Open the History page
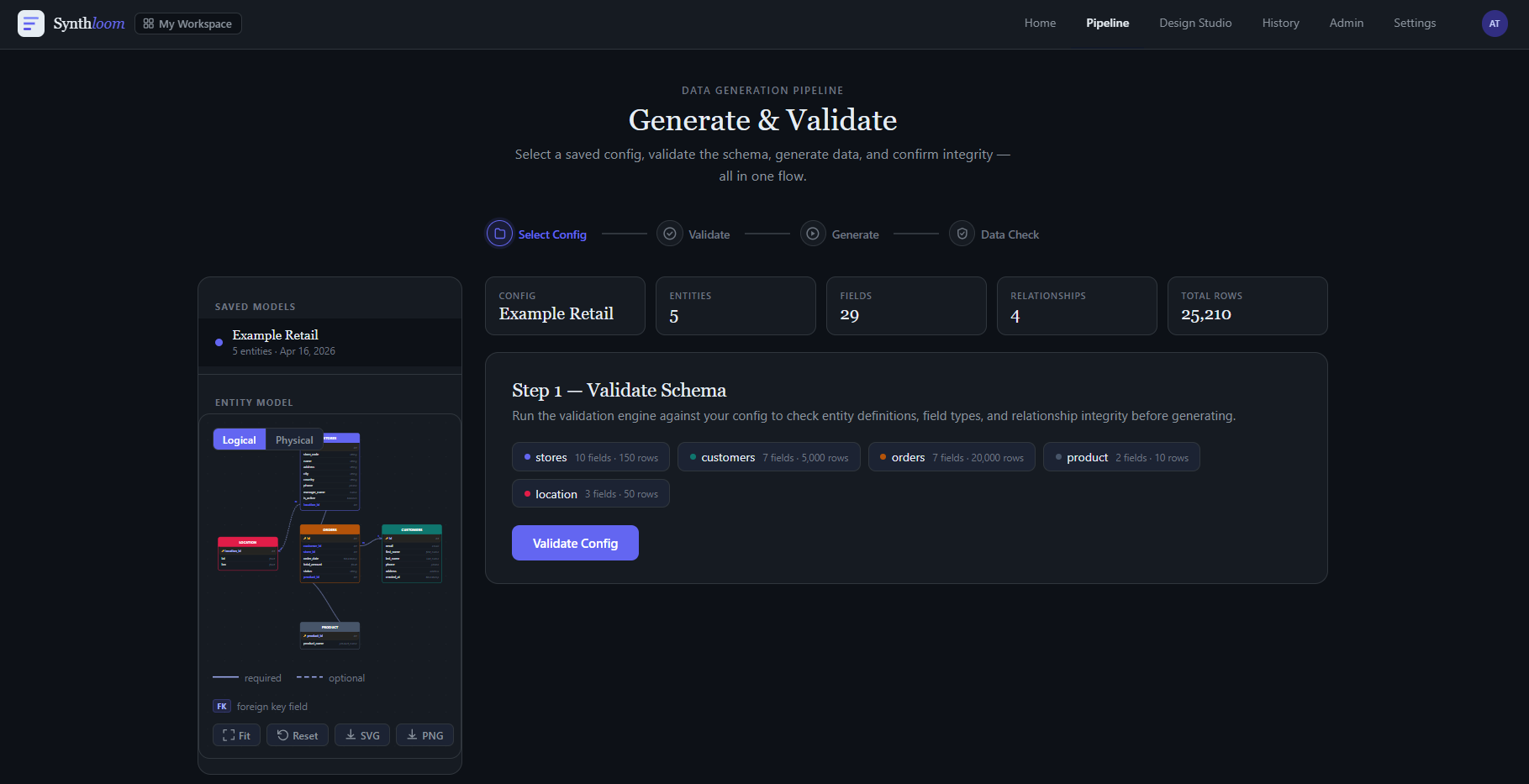1529x784 pixels. (1280, 23)
